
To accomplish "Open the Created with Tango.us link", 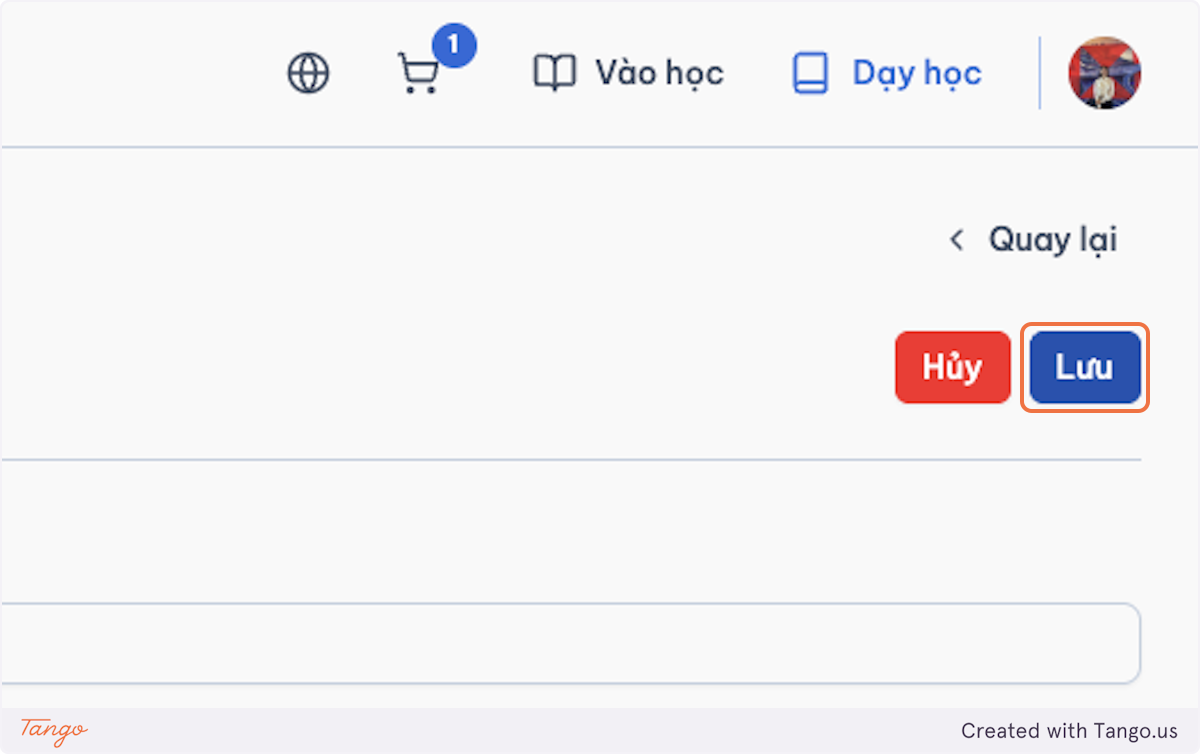I will pyautogui.click(x=1069, y=731).
